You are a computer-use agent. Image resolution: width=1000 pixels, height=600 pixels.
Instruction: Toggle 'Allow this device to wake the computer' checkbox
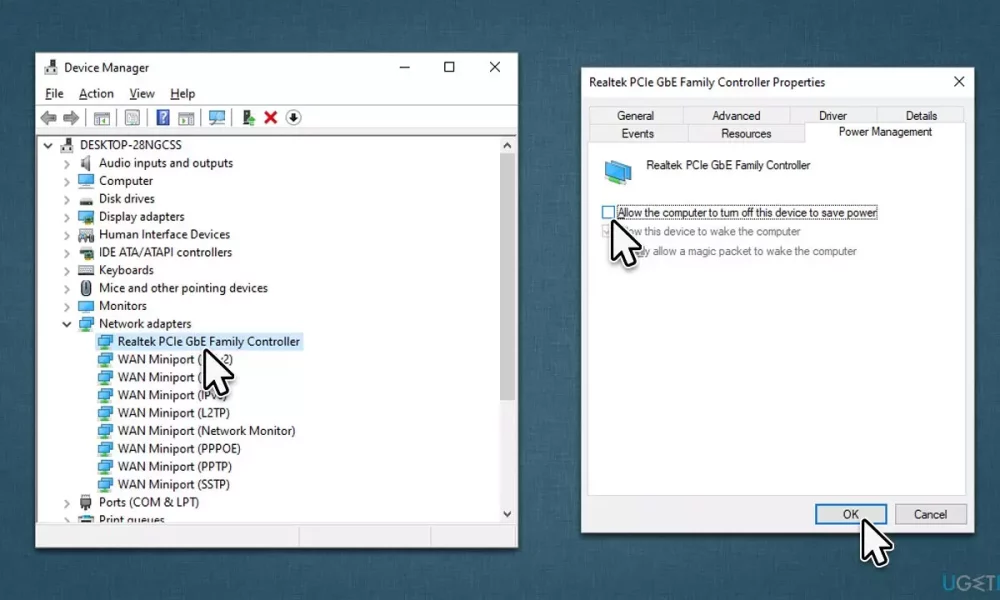tap(608, 231)
